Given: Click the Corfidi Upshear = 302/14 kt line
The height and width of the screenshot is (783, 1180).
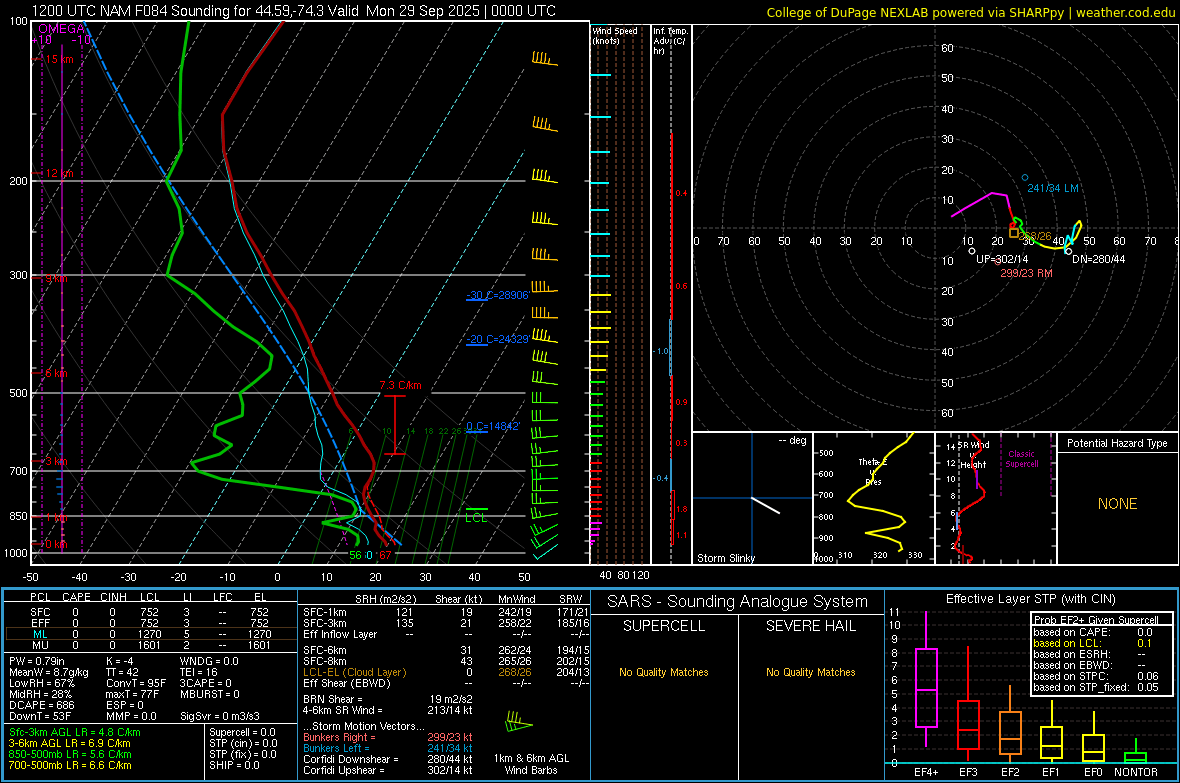Looking at the screenshot, I should [x=388, y=770].
